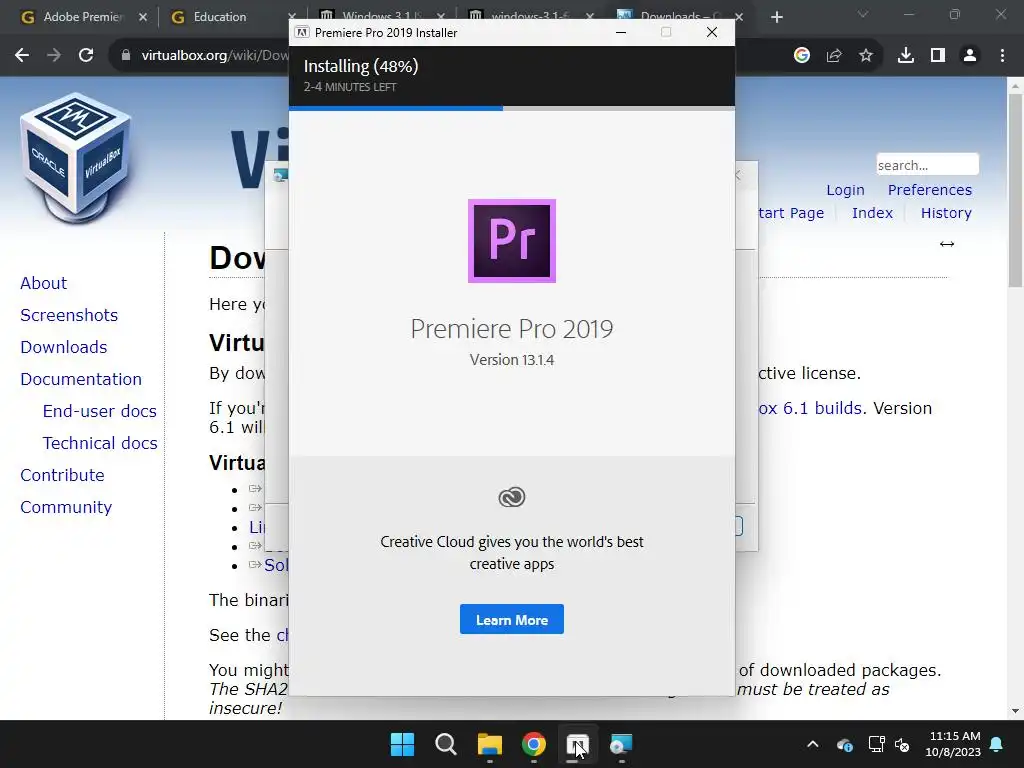The width and height of the screenshot is (1024, 768).
Task: Open Chrome downloads icon
Action: (x=906, y=56)
